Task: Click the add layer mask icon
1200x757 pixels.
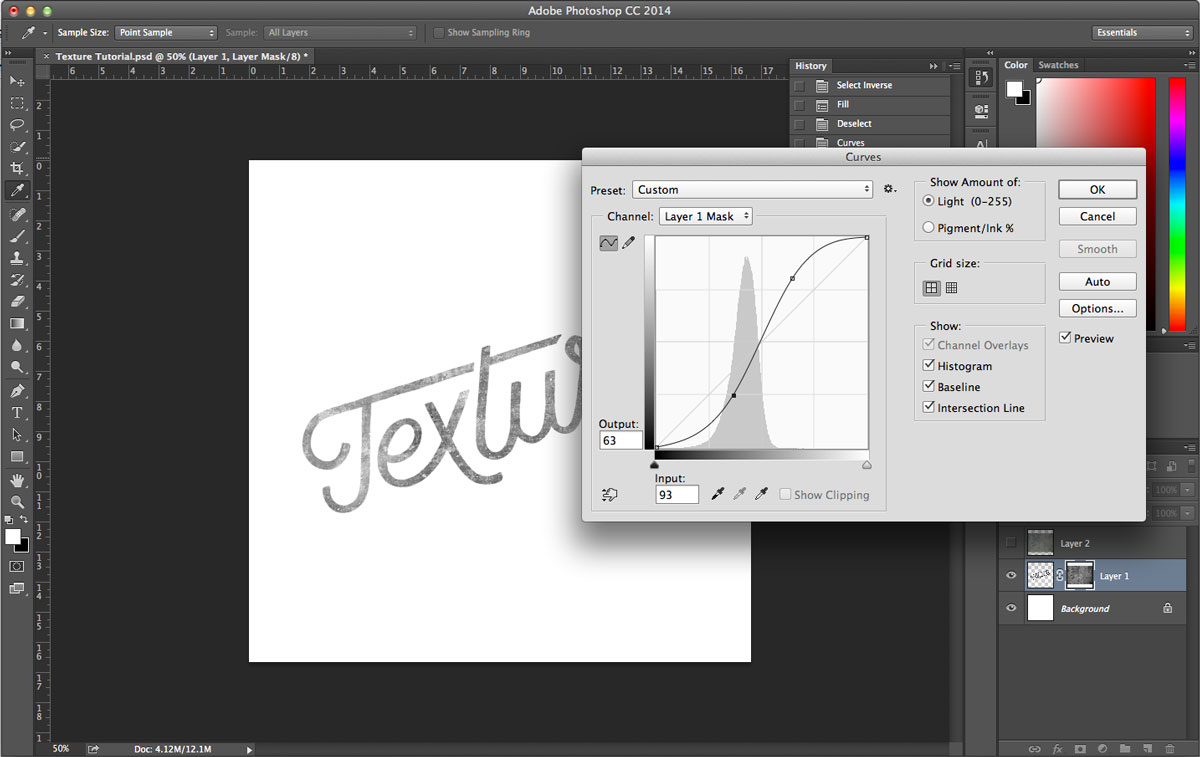Action: coord(1080,748)
